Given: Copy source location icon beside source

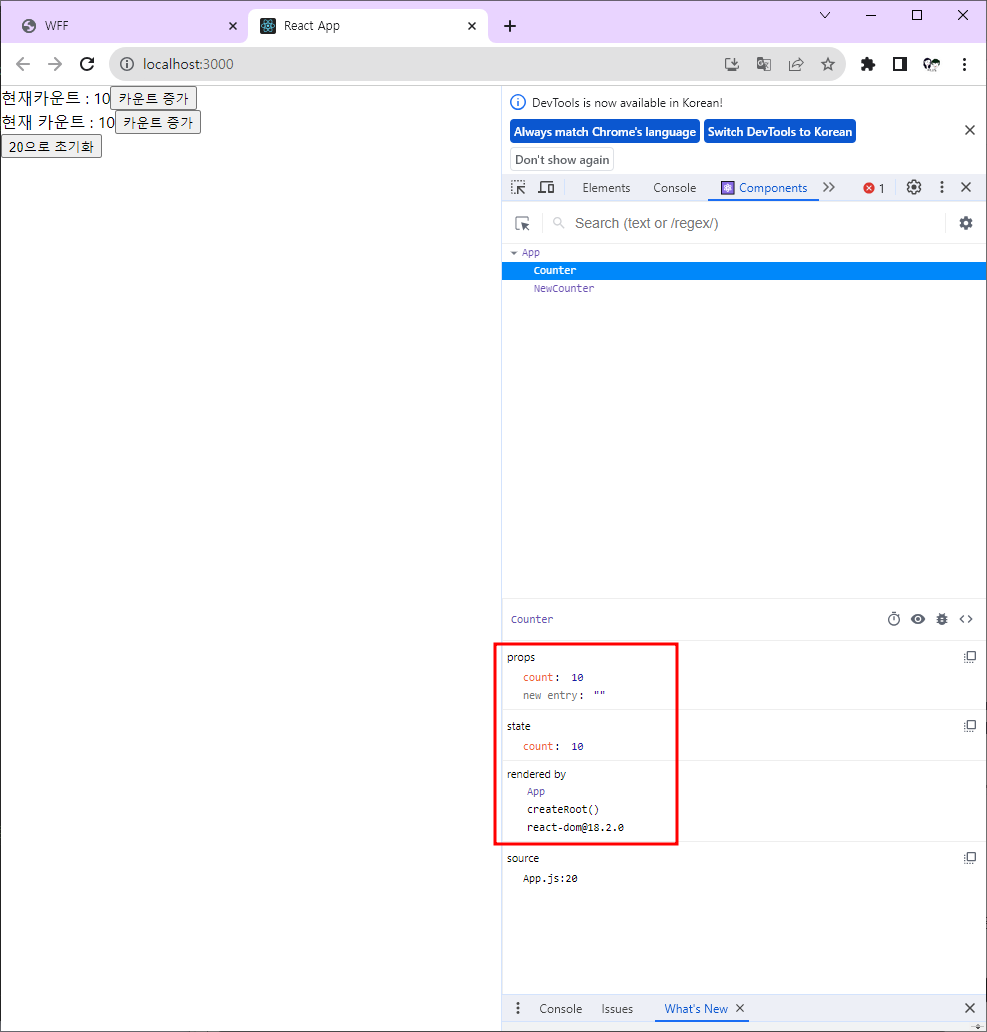Looking at the screenshot, I should 969,858.
